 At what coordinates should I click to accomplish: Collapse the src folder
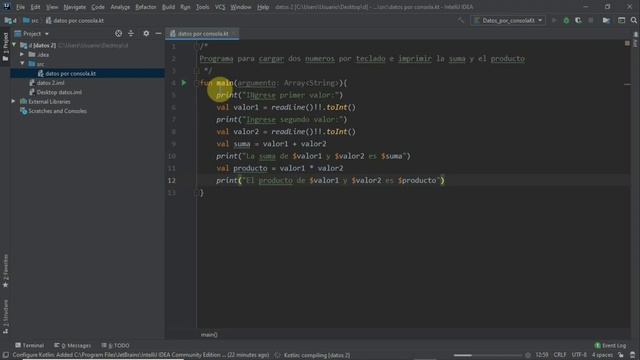pos(22,64)
